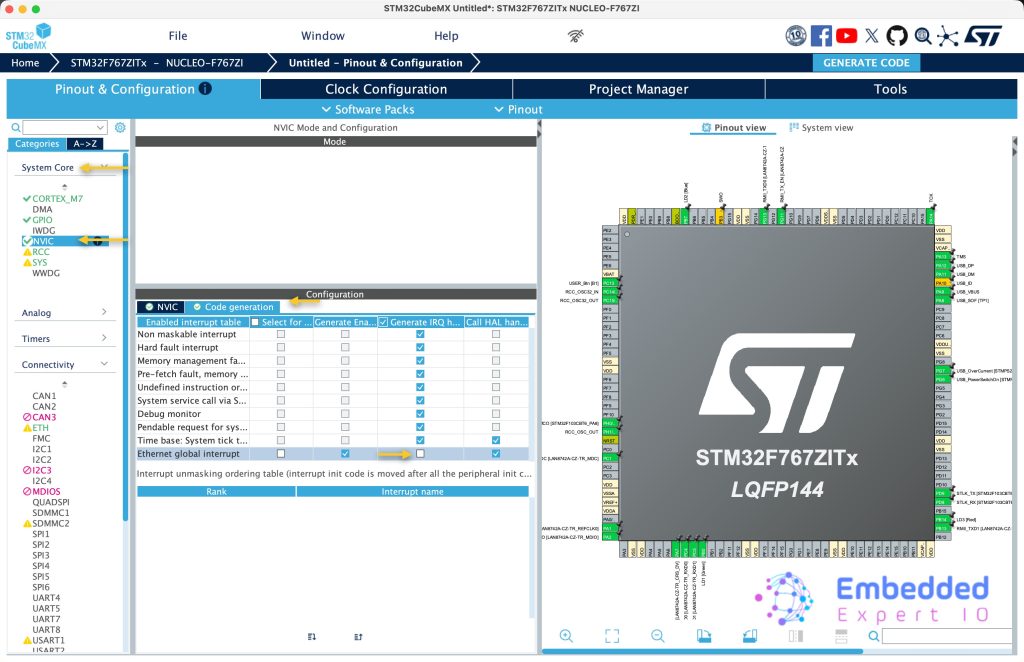Viewport: 1024px width, 662px height.
Task: Select ETH in Connectivity list
Action: pos(41,428)
